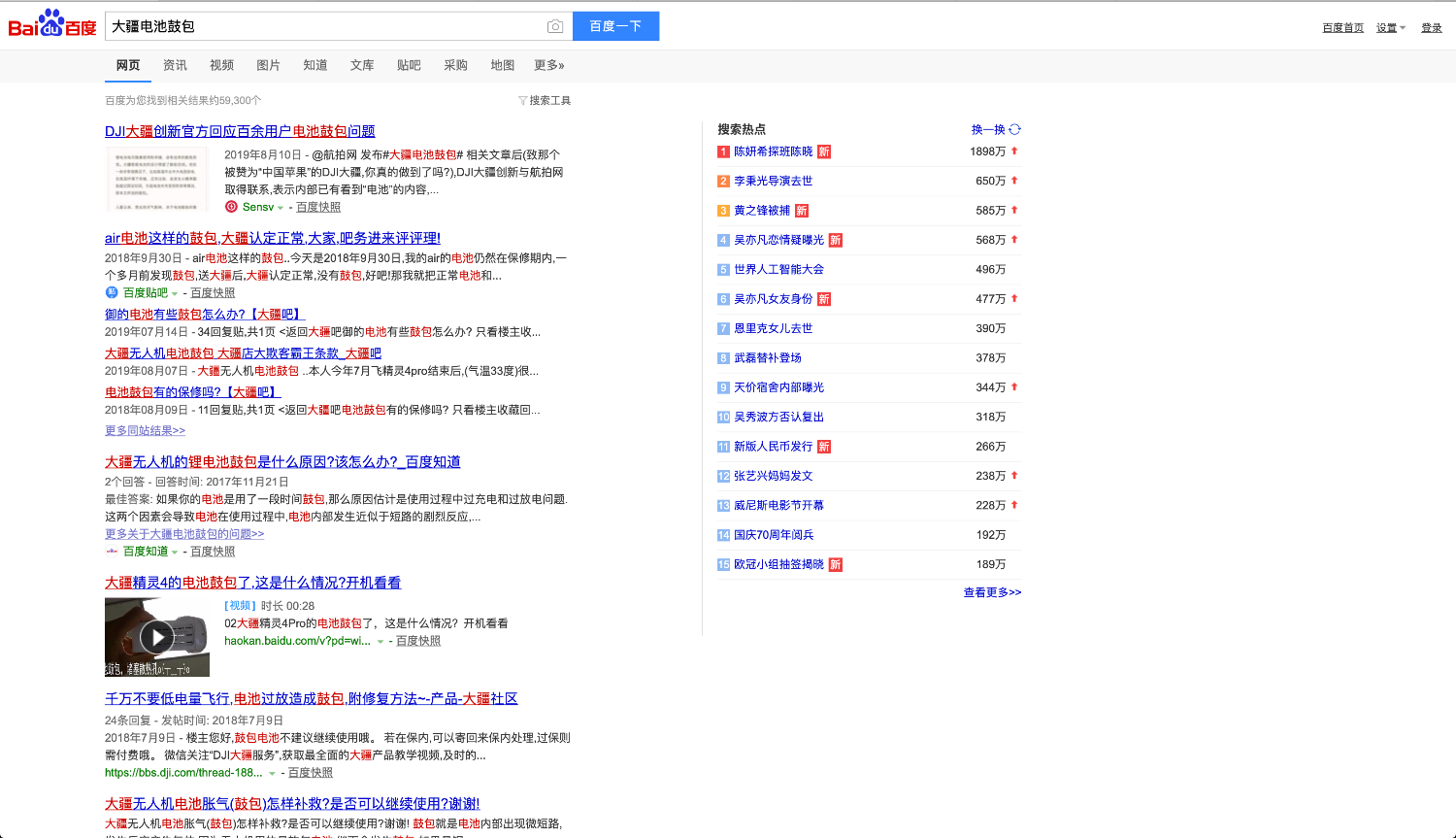Click the 登录 link
Screen dimensions: 1456x838
point(1432,27)
